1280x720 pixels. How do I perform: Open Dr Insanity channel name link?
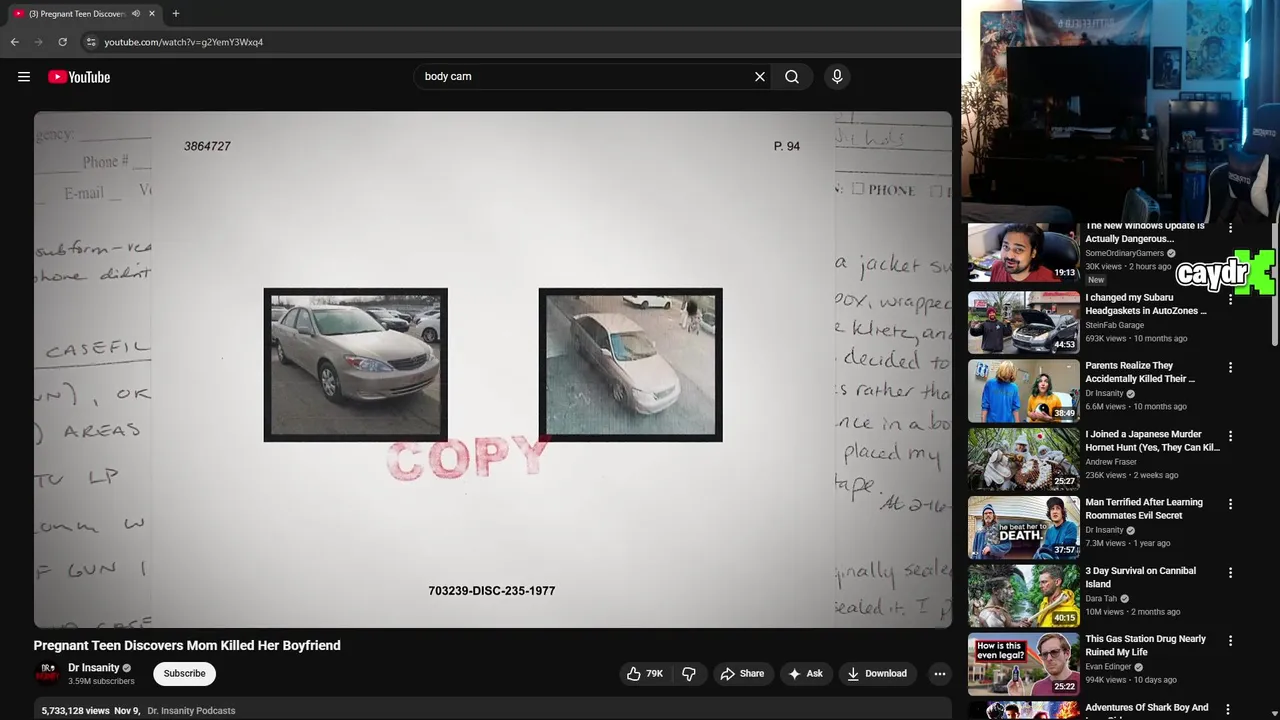coord(93,668)
